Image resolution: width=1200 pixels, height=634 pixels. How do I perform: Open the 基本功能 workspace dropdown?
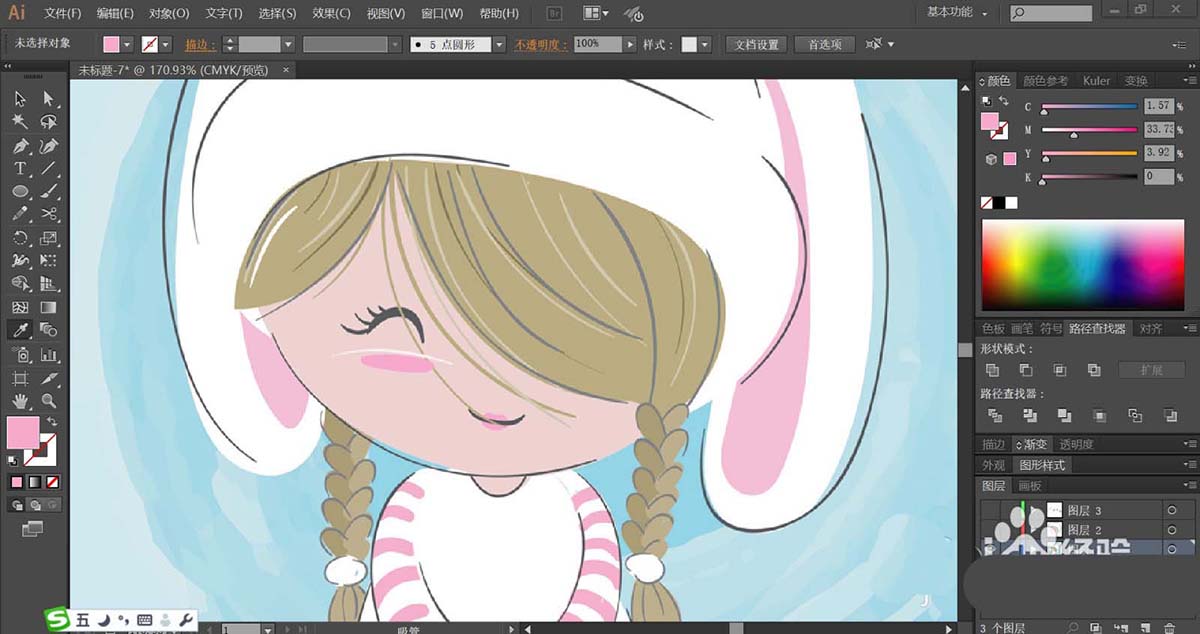[956, 13]
